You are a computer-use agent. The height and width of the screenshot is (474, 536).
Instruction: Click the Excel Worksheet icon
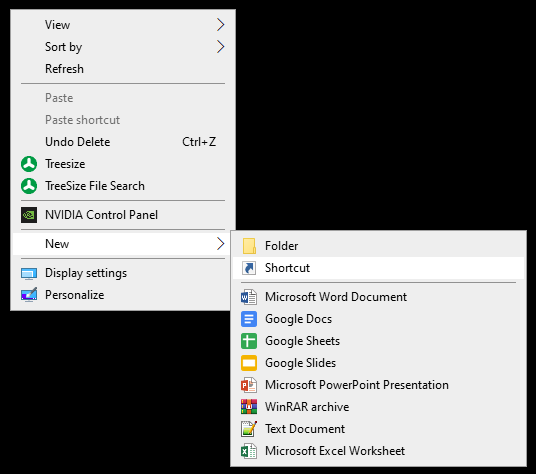(x=249, y=451)
